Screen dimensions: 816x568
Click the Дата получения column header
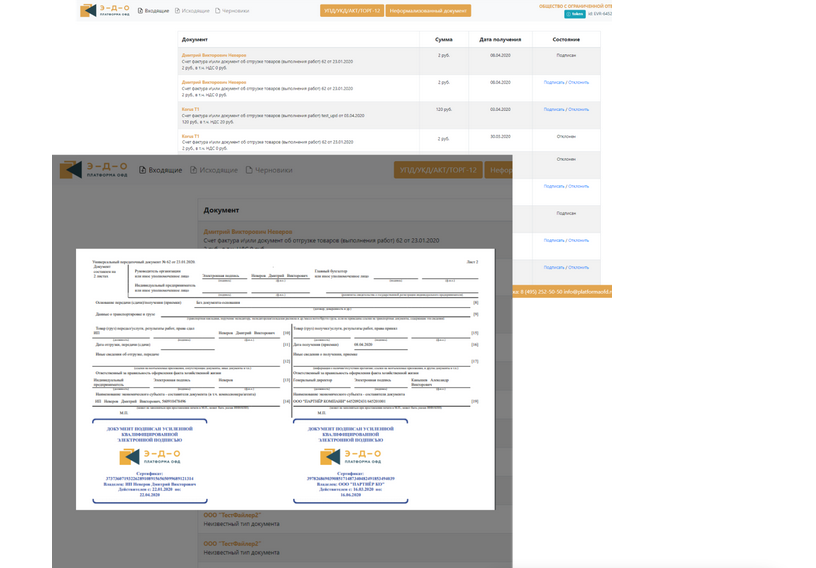click(500, 39)
